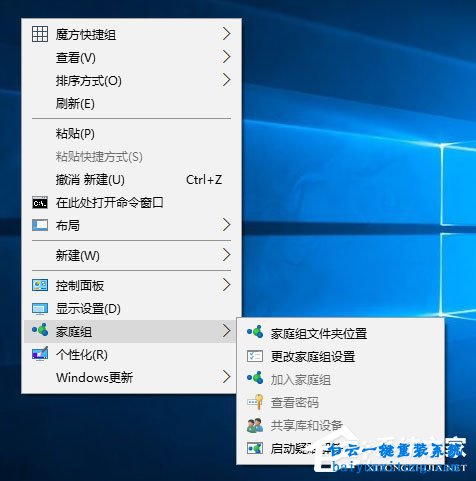Open the Windows更新 menu entry
The height and width of the screenshot is (481, 476).
point(131,377)
